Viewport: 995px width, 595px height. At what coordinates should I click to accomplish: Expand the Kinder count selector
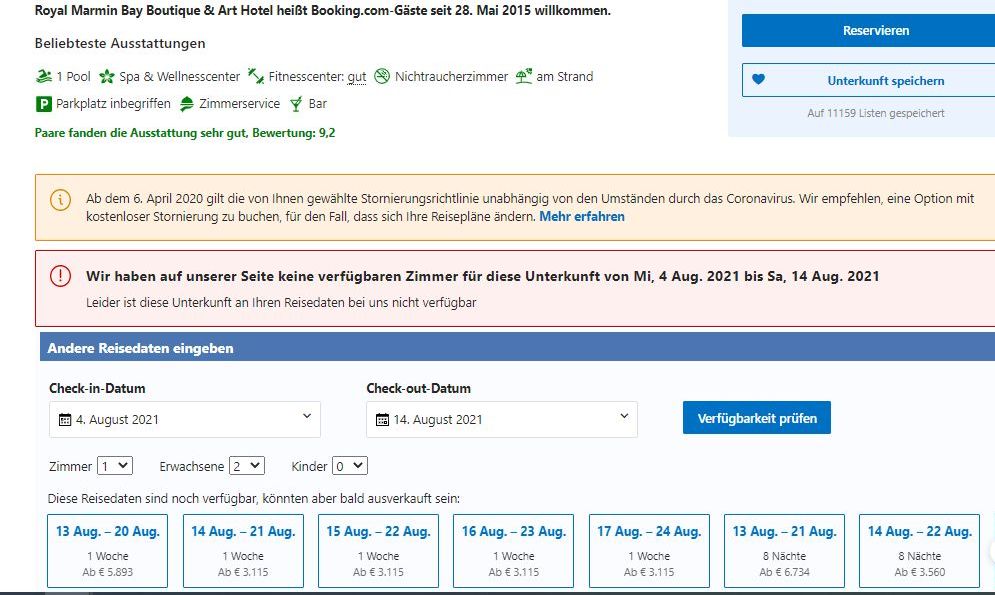pyautogui.click(x=350, y=466)
